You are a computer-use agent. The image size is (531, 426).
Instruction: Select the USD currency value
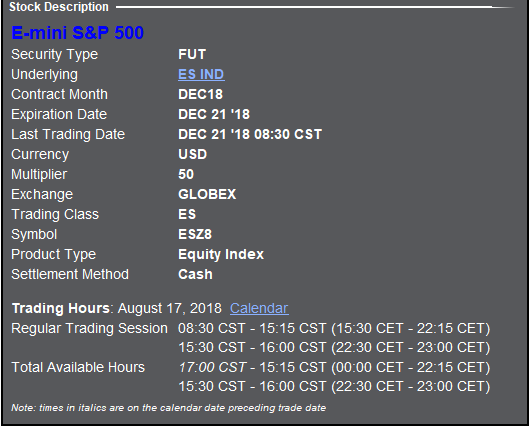[192, 154]
